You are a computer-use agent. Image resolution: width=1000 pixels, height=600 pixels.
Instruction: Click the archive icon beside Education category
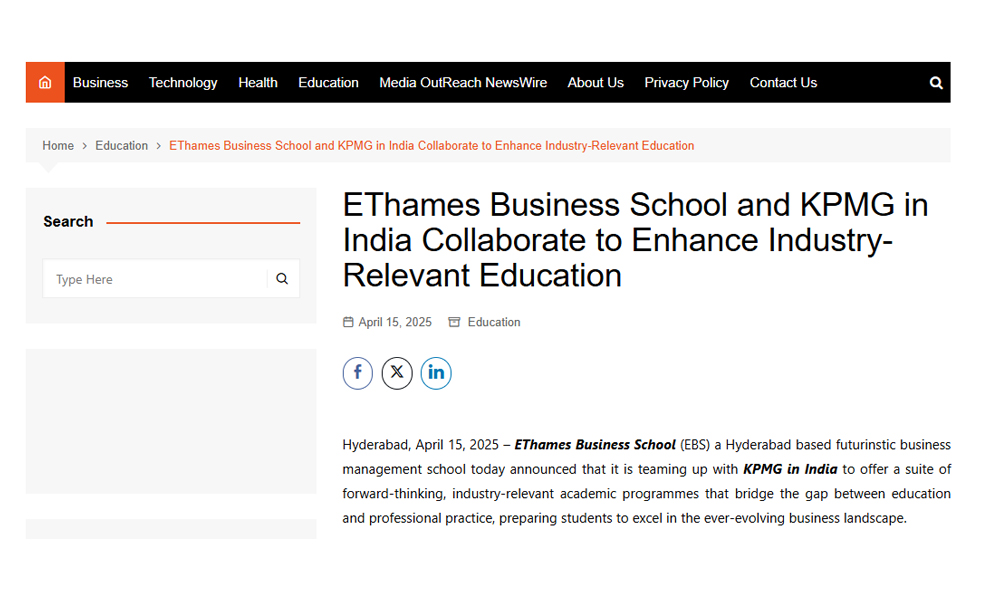[454, 322]
